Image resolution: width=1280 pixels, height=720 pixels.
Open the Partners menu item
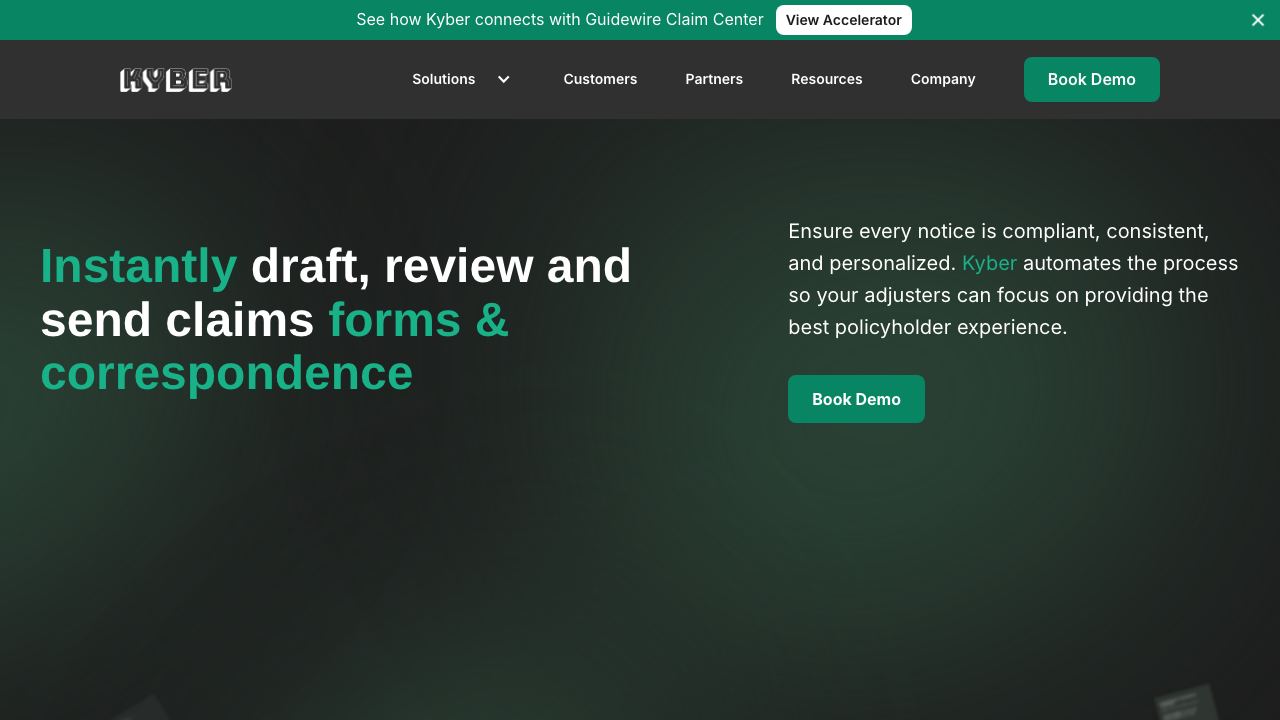point(714,79)
